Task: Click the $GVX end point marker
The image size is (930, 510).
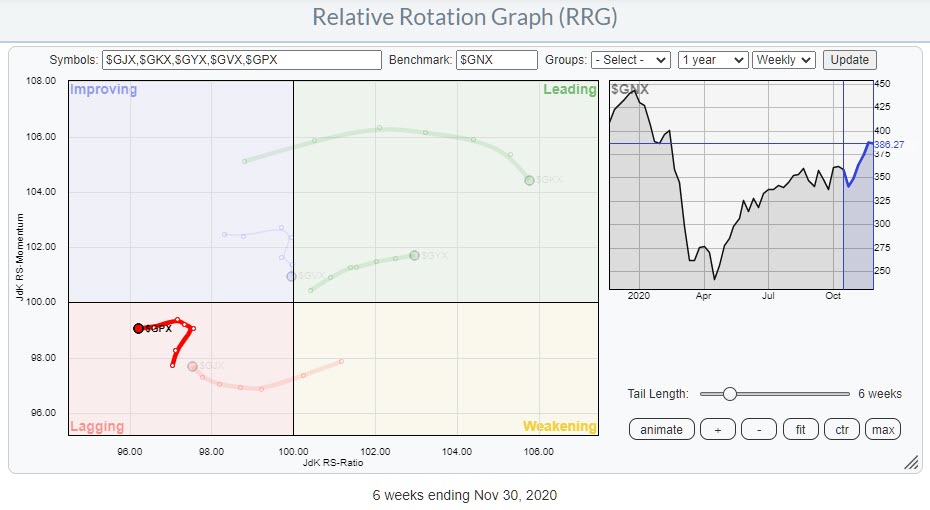Action: tap(291, 276)
